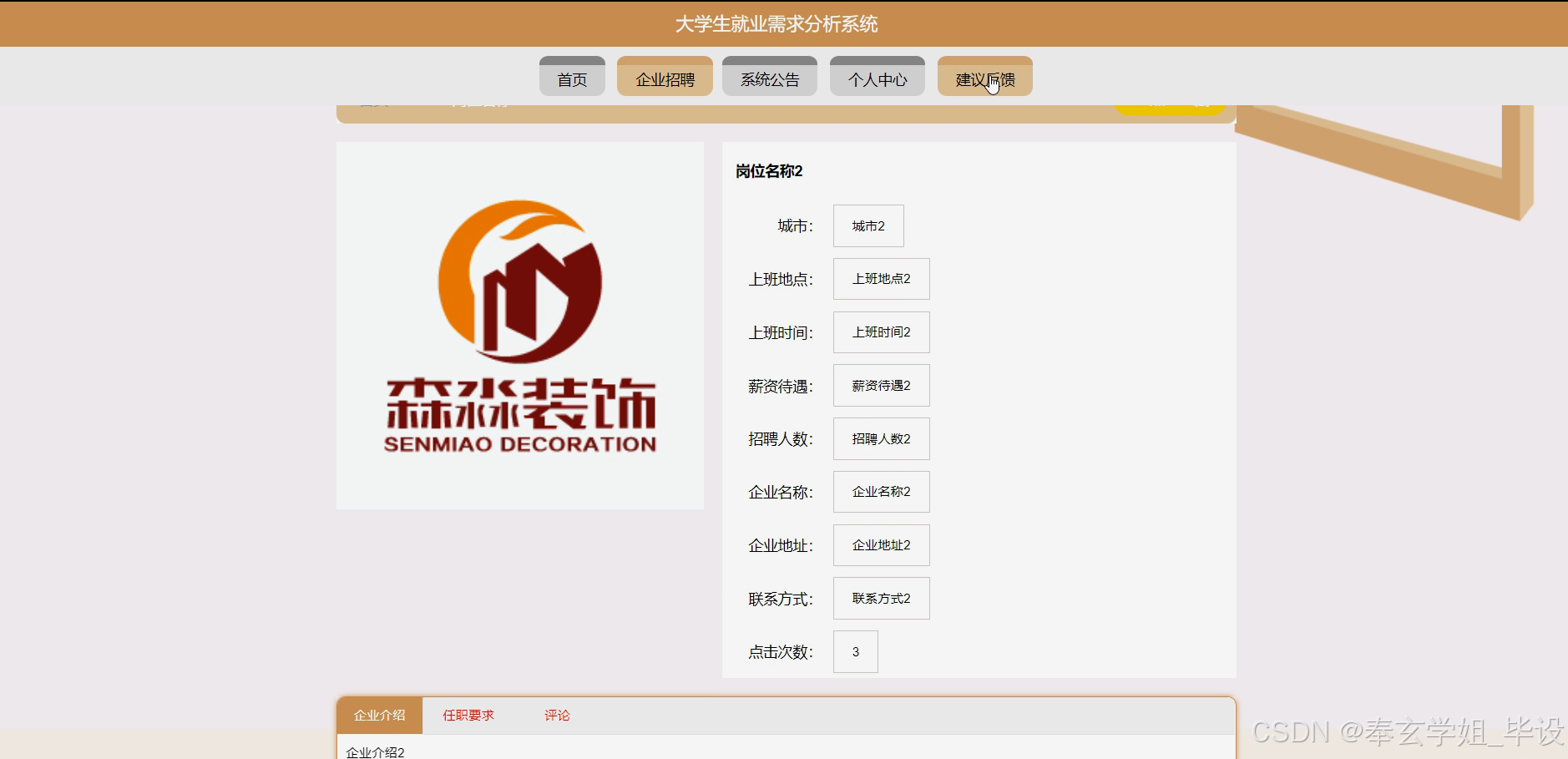1568x759 pixels.
Task: Go to the 首页 navigation tab
Action: (572, 77)
